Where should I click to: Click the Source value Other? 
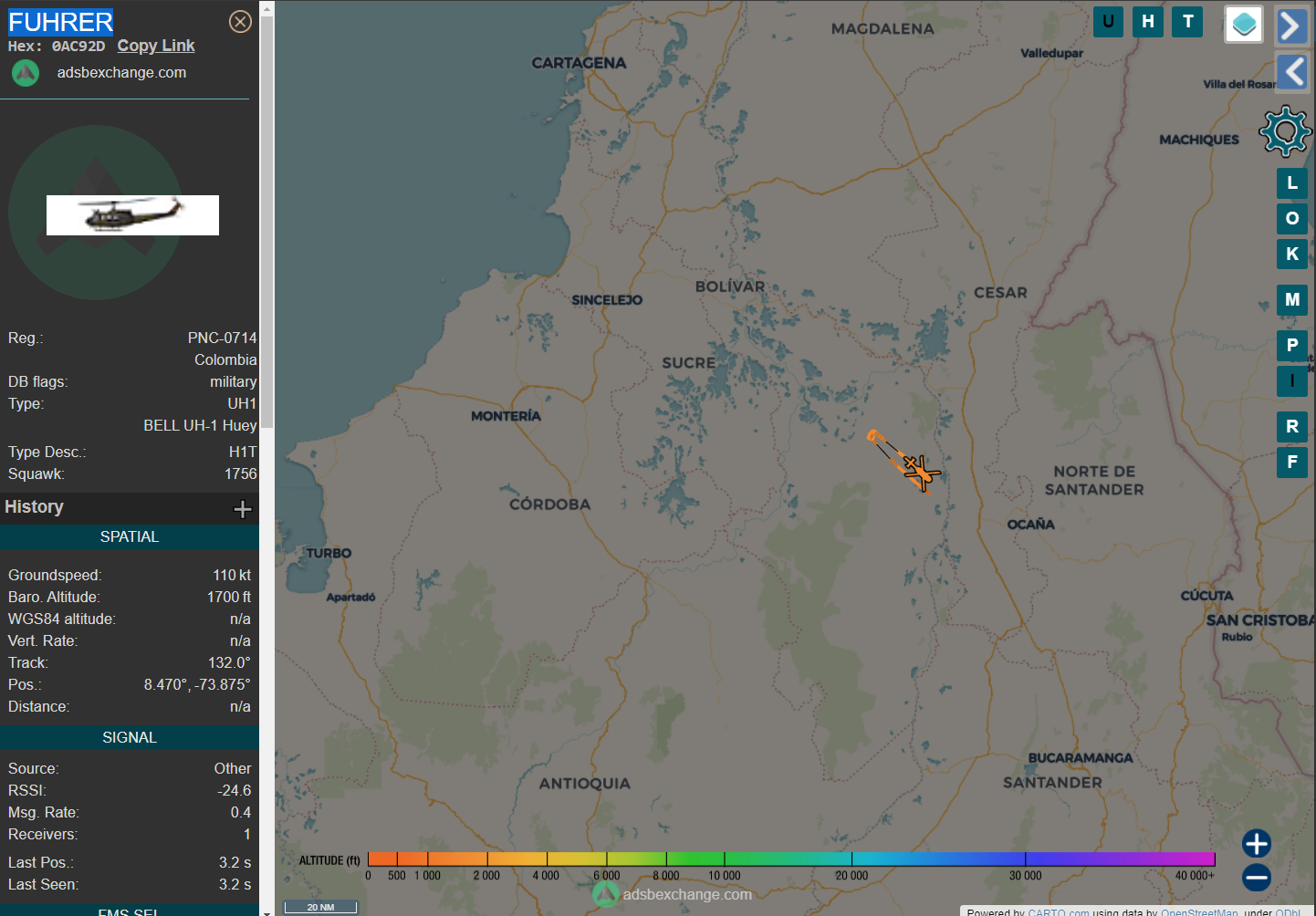[233, 769]
